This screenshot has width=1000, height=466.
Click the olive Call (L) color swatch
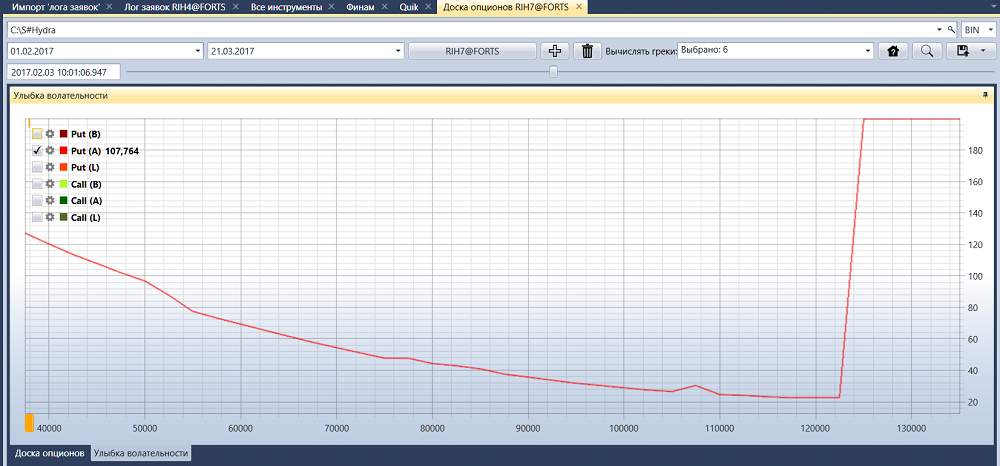(63, 217)
